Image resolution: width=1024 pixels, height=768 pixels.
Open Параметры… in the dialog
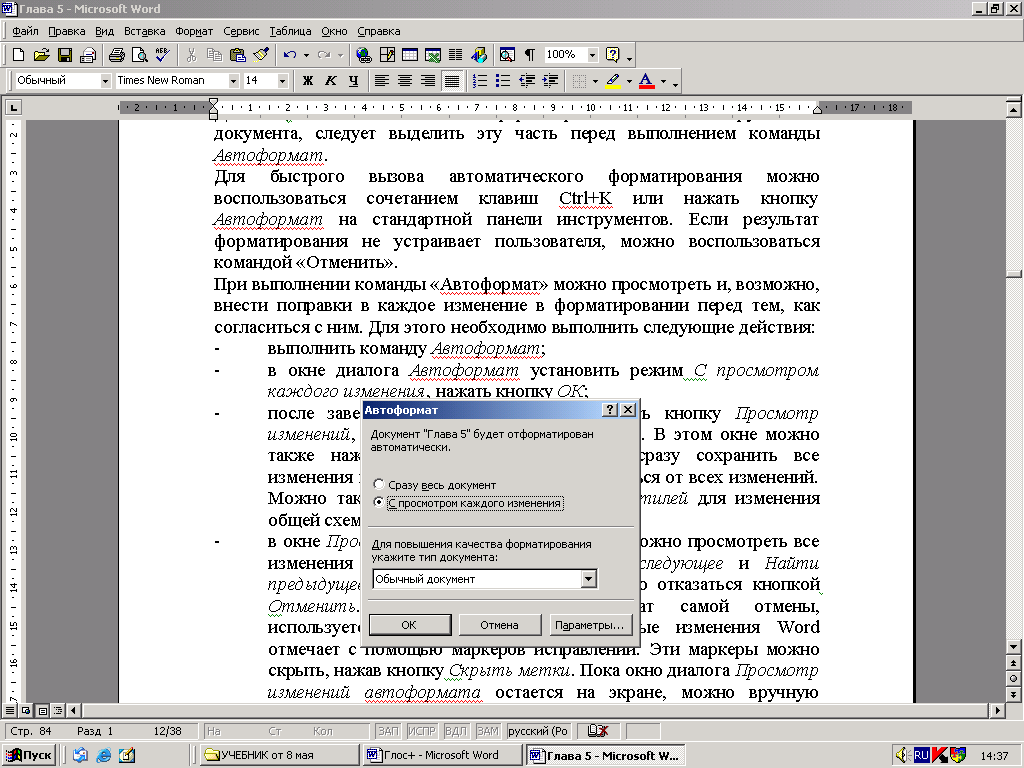tap(589, 625)
